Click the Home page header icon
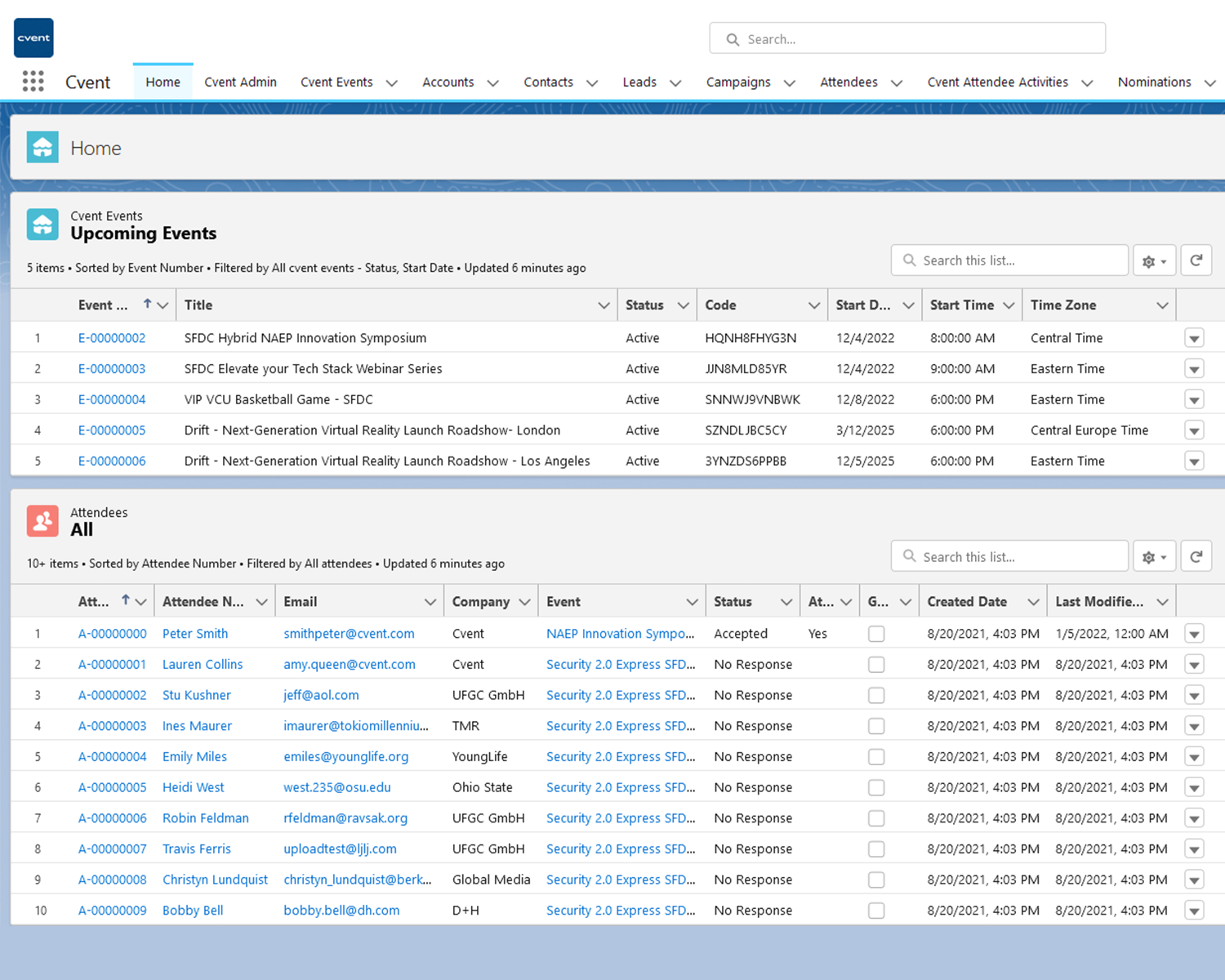The height and width of the screenshot is (980, 1225). coord(42,148)
